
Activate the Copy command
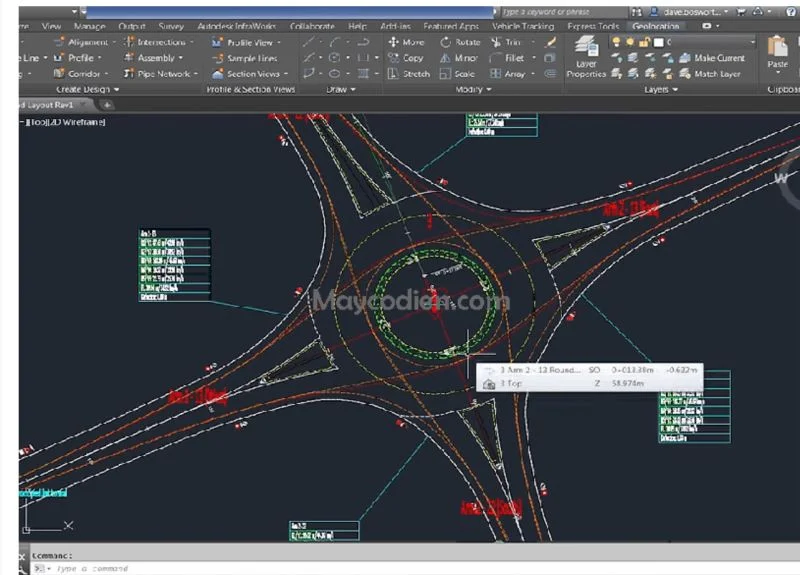(406, 58)
